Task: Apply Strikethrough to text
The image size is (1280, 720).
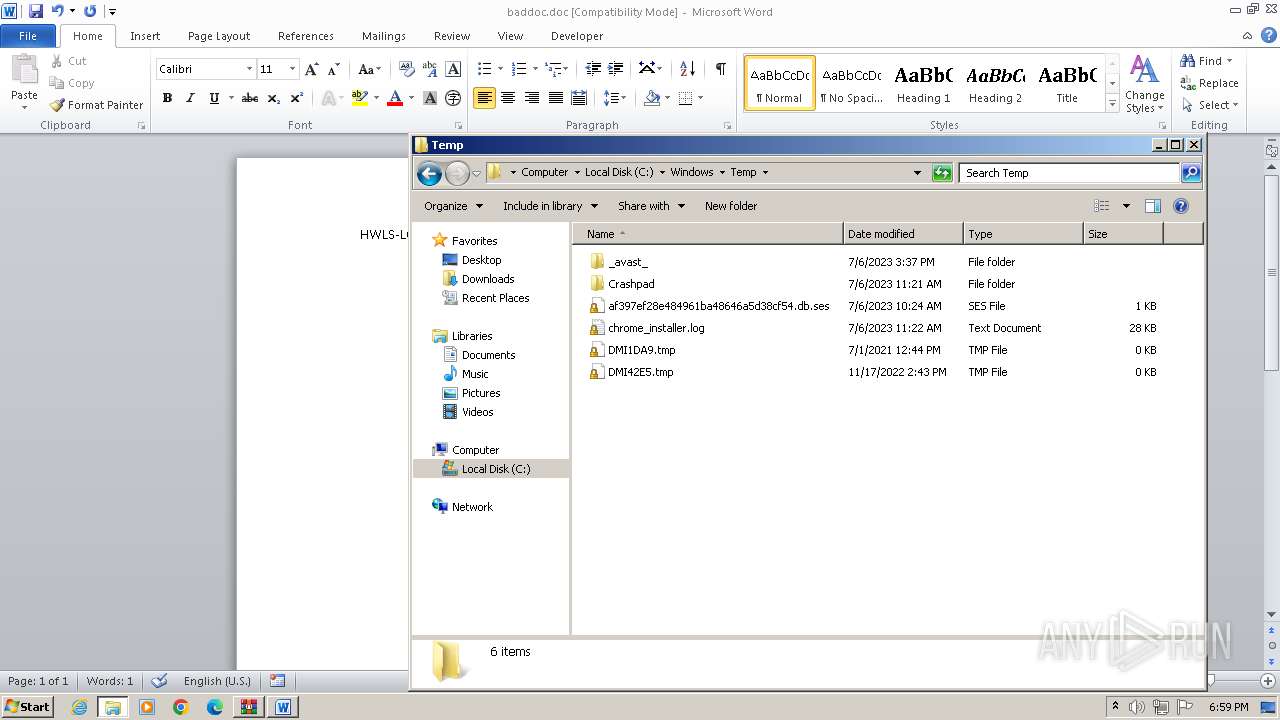Action: [x=250, y=98]
